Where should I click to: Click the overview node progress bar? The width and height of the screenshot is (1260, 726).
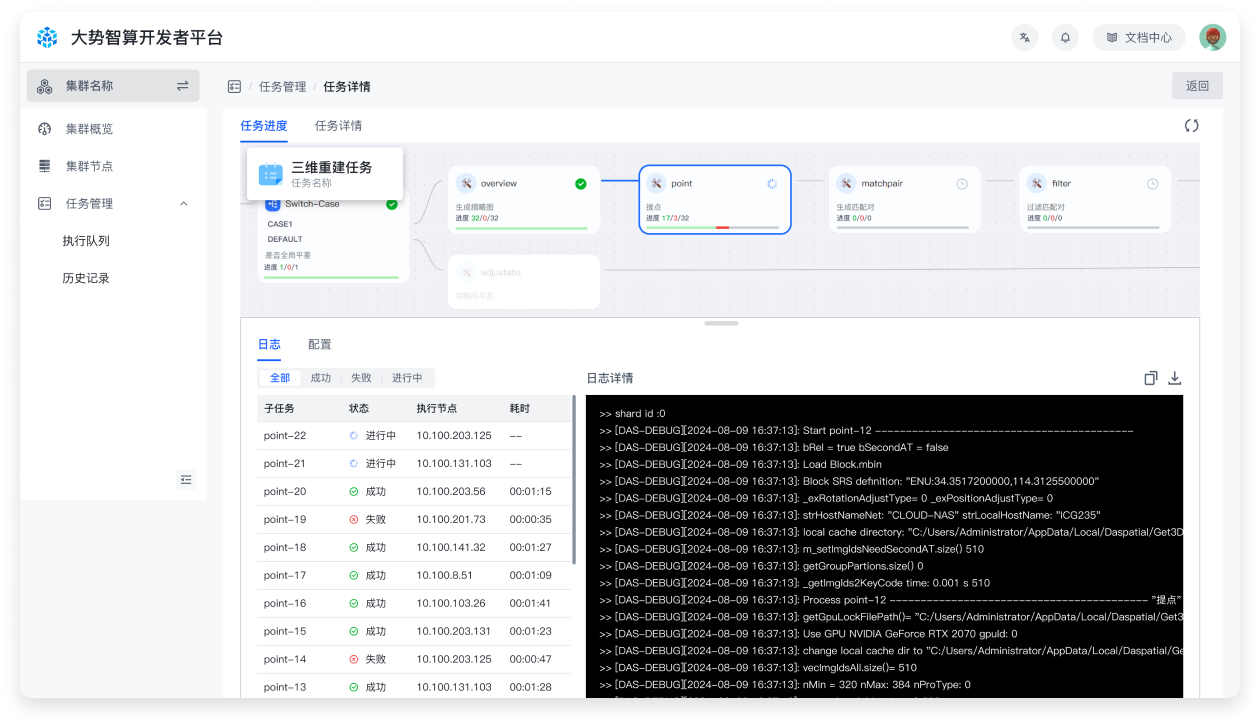[522, 228]
